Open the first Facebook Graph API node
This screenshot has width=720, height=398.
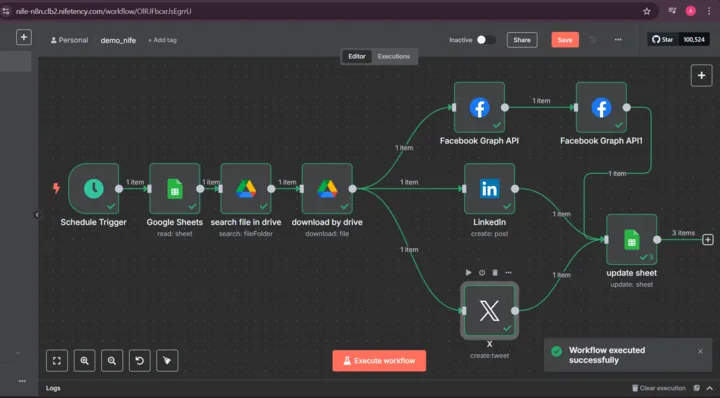[479, 107]
